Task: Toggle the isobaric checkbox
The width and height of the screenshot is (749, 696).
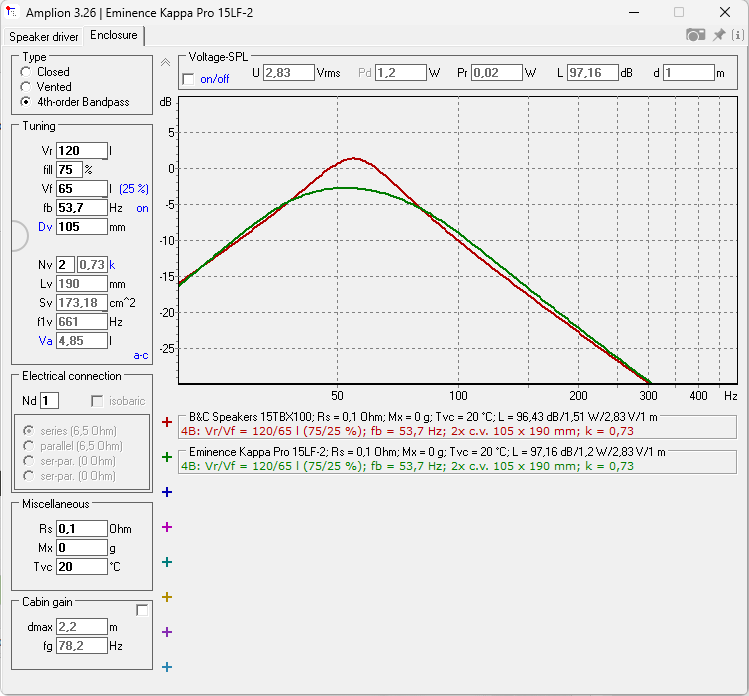Action: tap(97, 401)
